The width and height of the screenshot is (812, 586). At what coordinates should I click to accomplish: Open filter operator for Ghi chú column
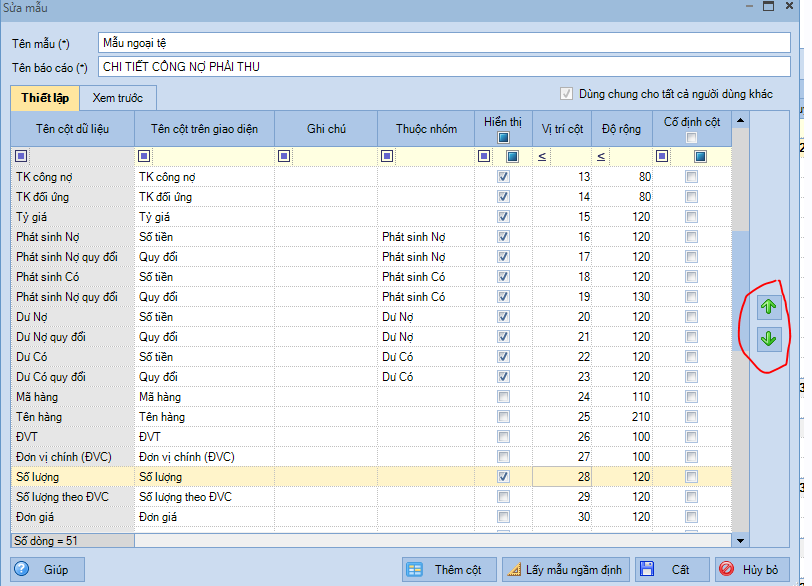pyautogui.click(x=284, y=156)
